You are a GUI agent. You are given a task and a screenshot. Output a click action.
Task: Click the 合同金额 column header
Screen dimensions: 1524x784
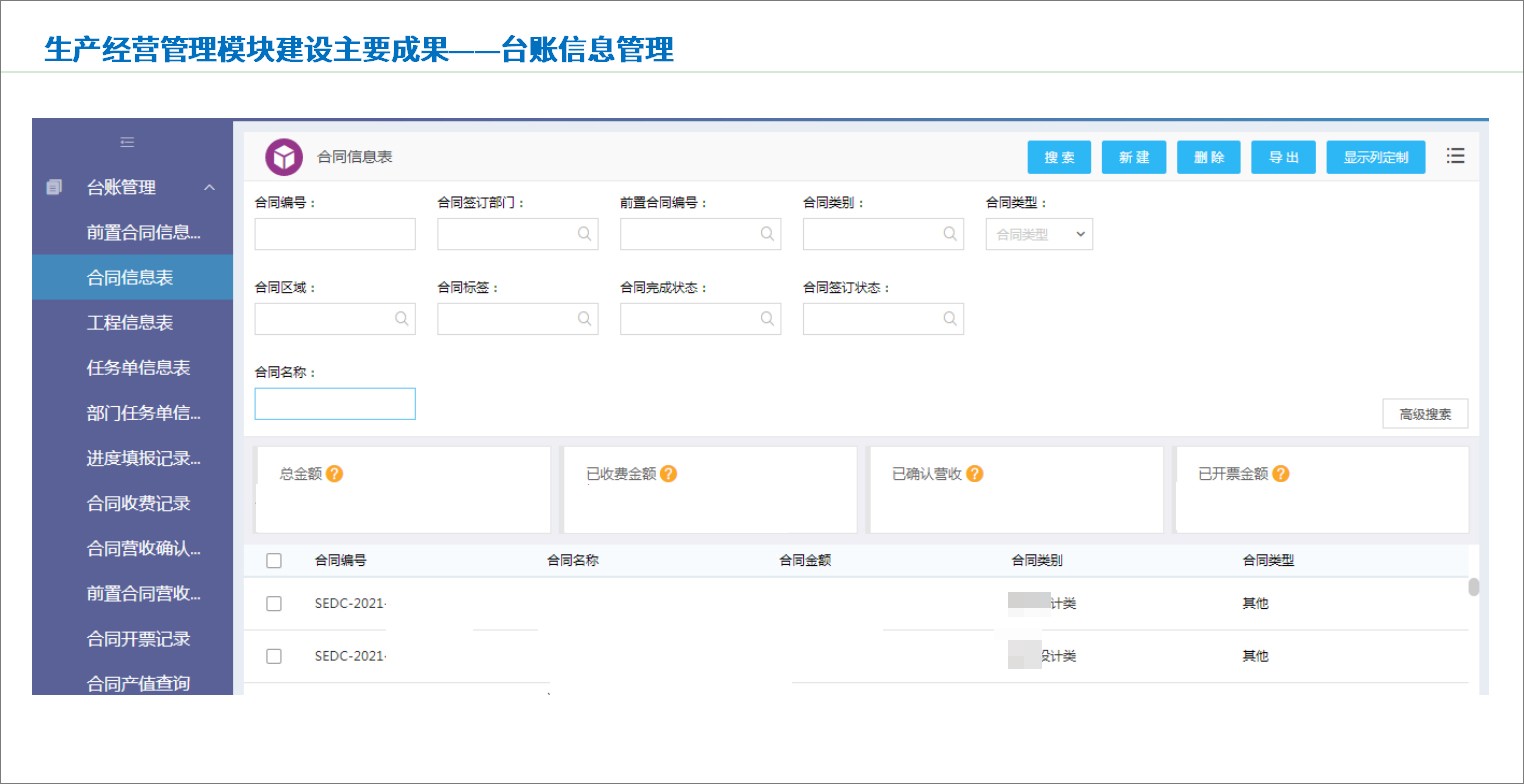[805, 561]
